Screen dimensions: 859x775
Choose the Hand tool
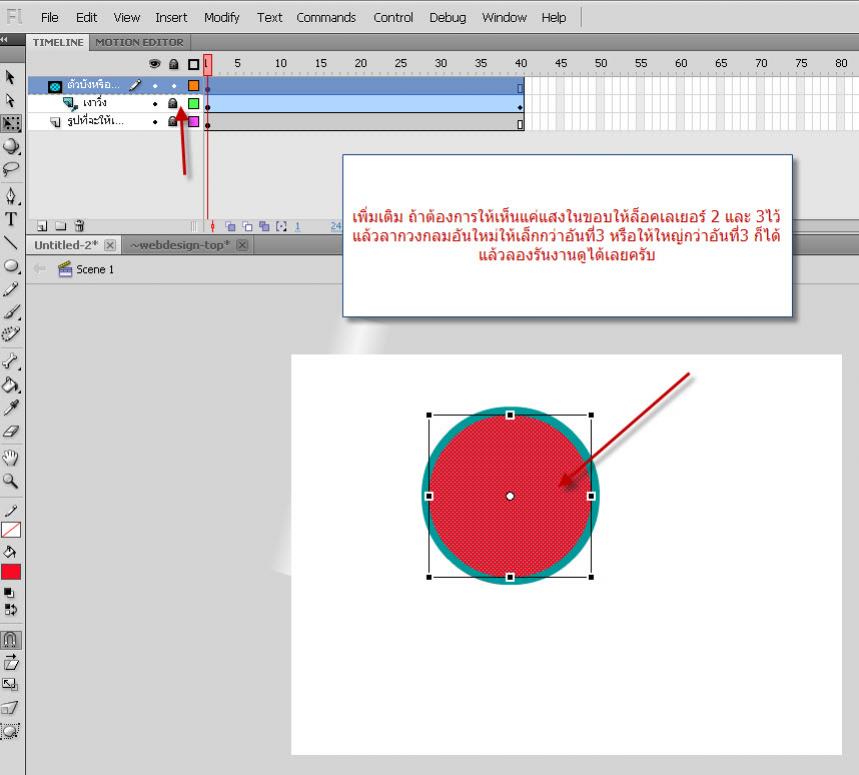point(11,458)
